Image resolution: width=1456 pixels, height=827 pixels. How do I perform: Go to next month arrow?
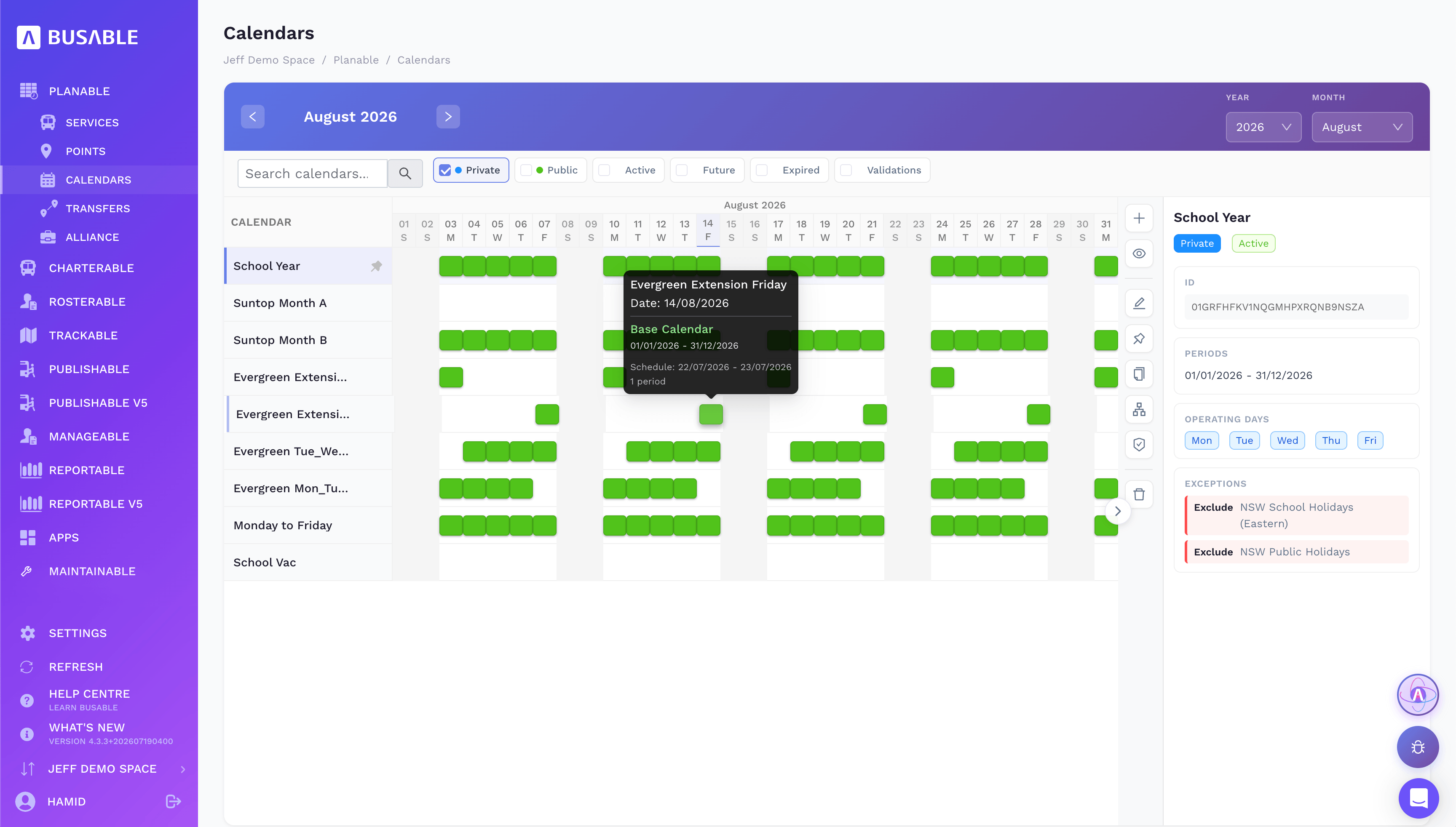point(448,117)
